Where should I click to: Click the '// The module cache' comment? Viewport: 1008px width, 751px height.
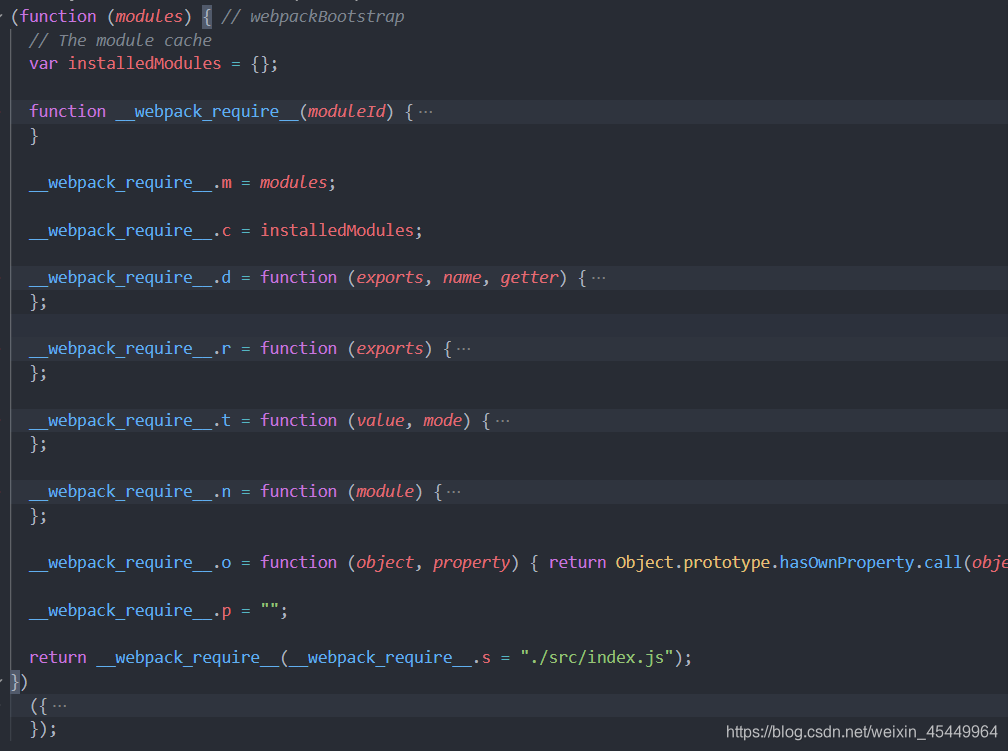[120, 41]
